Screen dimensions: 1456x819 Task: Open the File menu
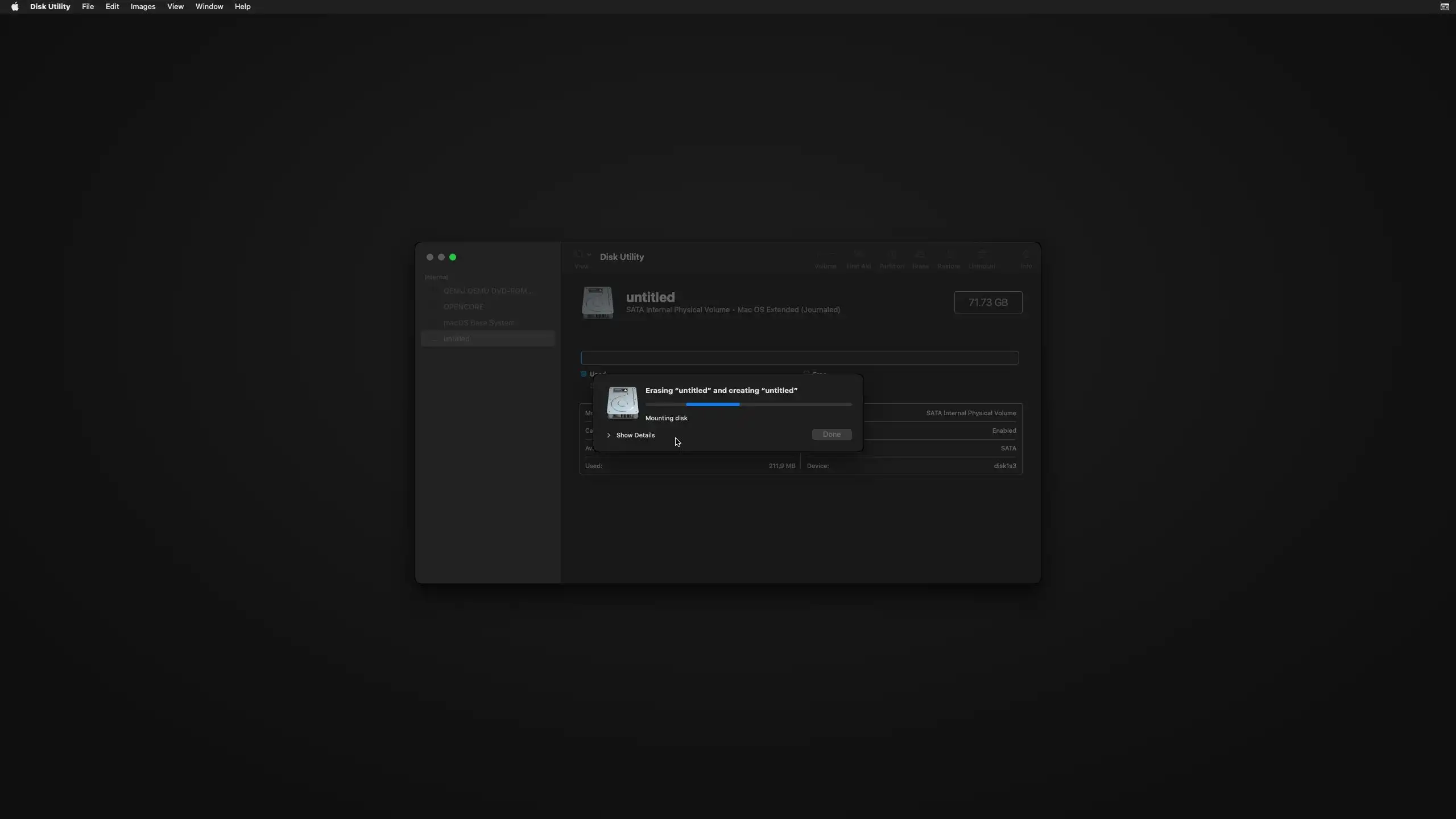pos(88,7)
